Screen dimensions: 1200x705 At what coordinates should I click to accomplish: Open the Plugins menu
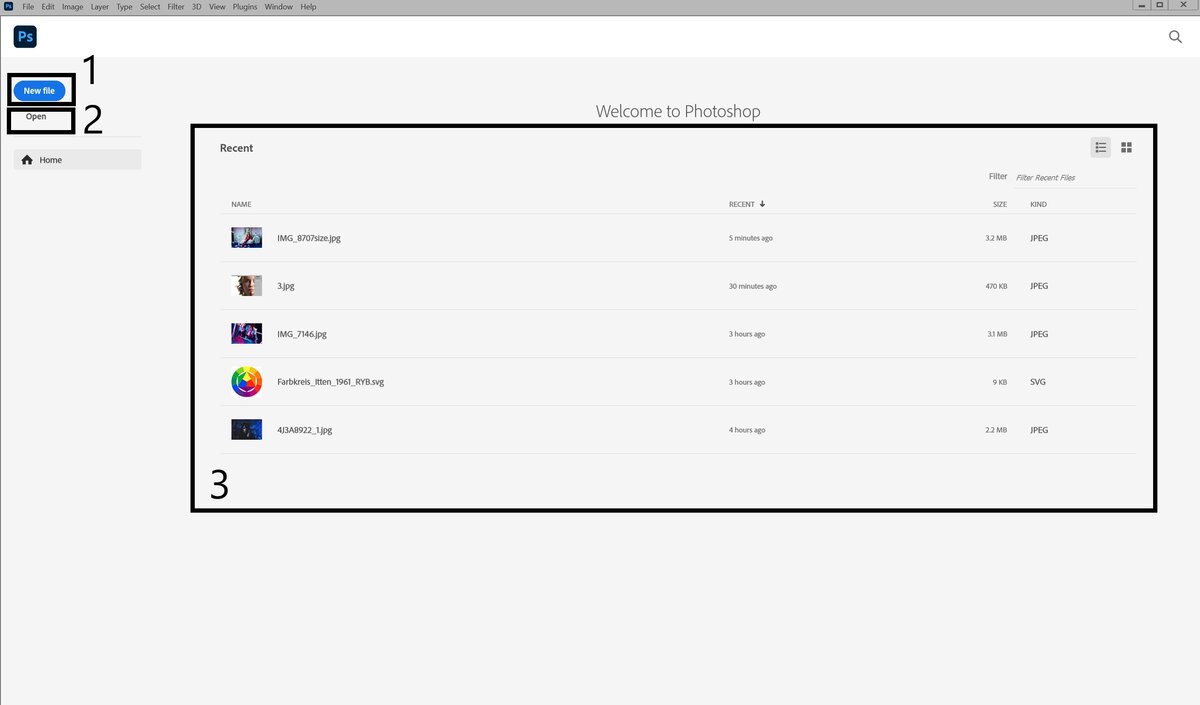pos(245,7)
